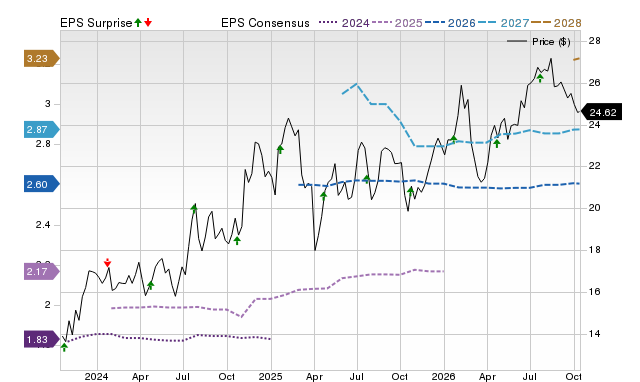Click the 2024 consensus legend entry

coord(344,23)
